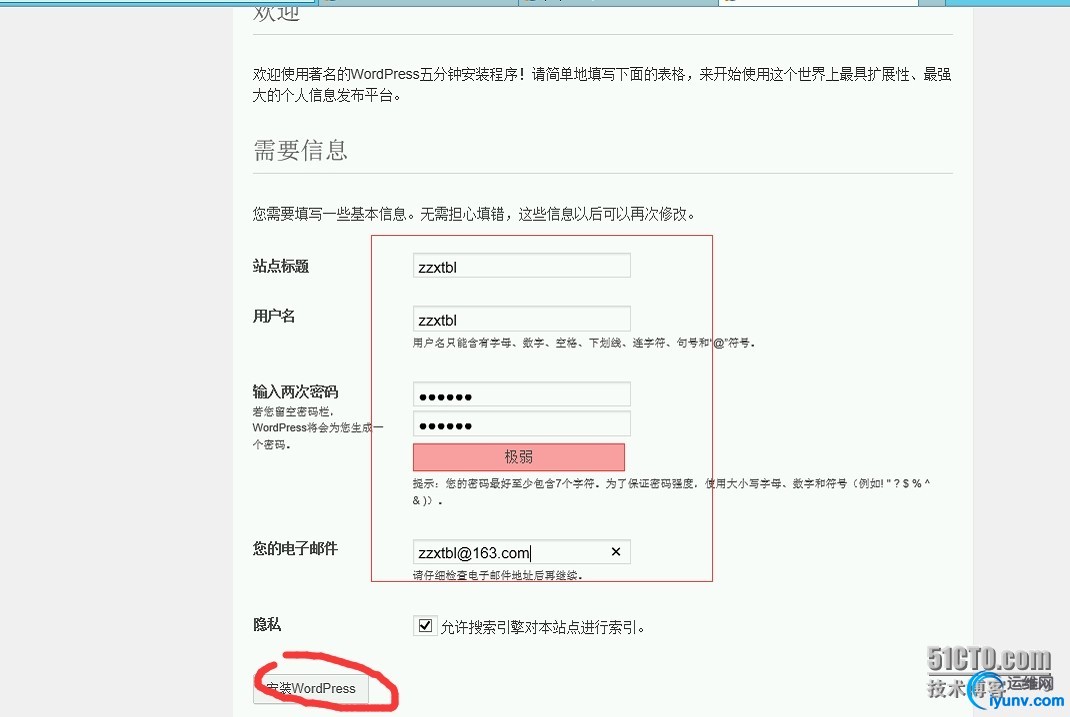Click the 请仔细检查电子邮件地址后再继续 hint

pos(497,575)
